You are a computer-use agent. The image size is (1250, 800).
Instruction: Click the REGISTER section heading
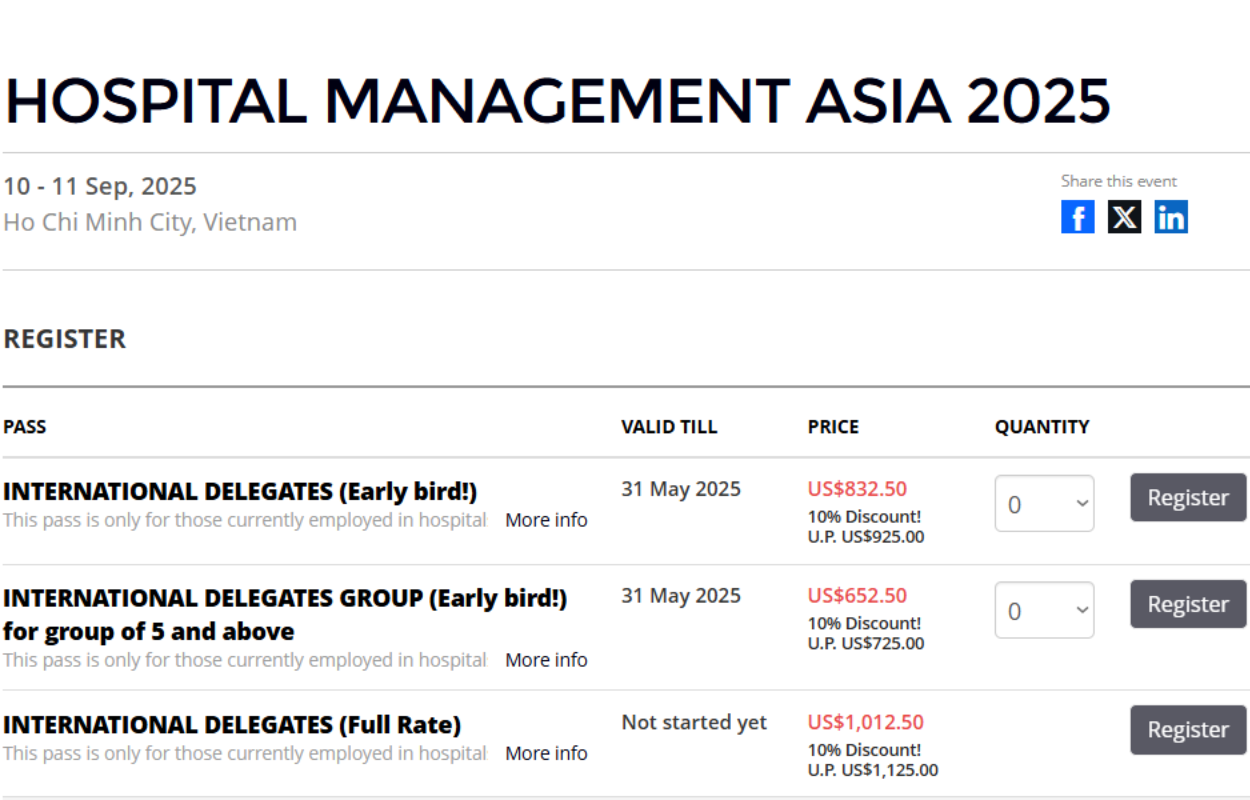tap(65, 339)
